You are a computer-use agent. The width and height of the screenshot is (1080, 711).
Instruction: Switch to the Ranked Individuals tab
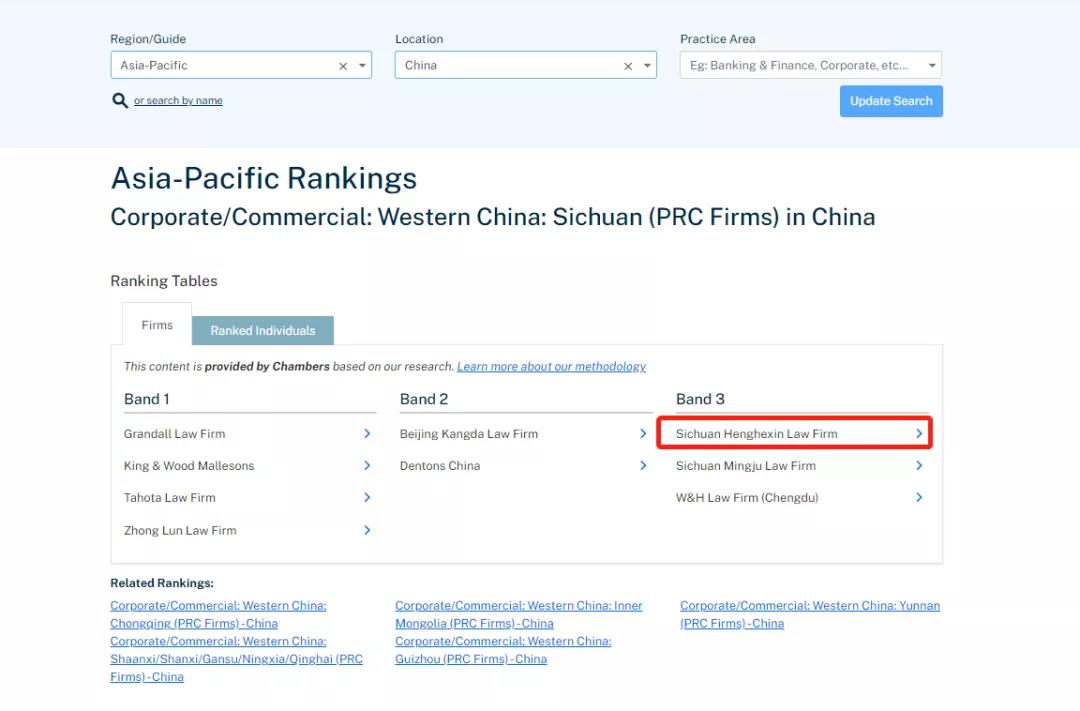[262, 331]
